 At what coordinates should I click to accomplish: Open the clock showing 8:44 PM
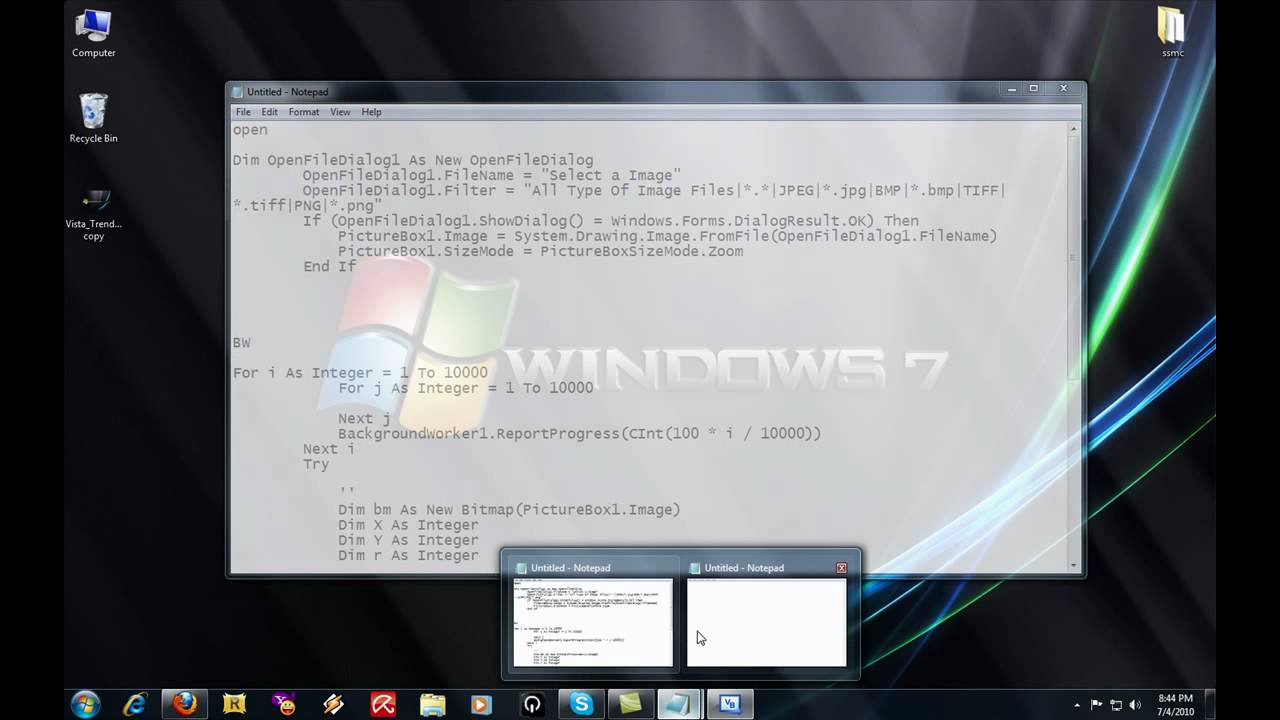tap(1175, 705)
